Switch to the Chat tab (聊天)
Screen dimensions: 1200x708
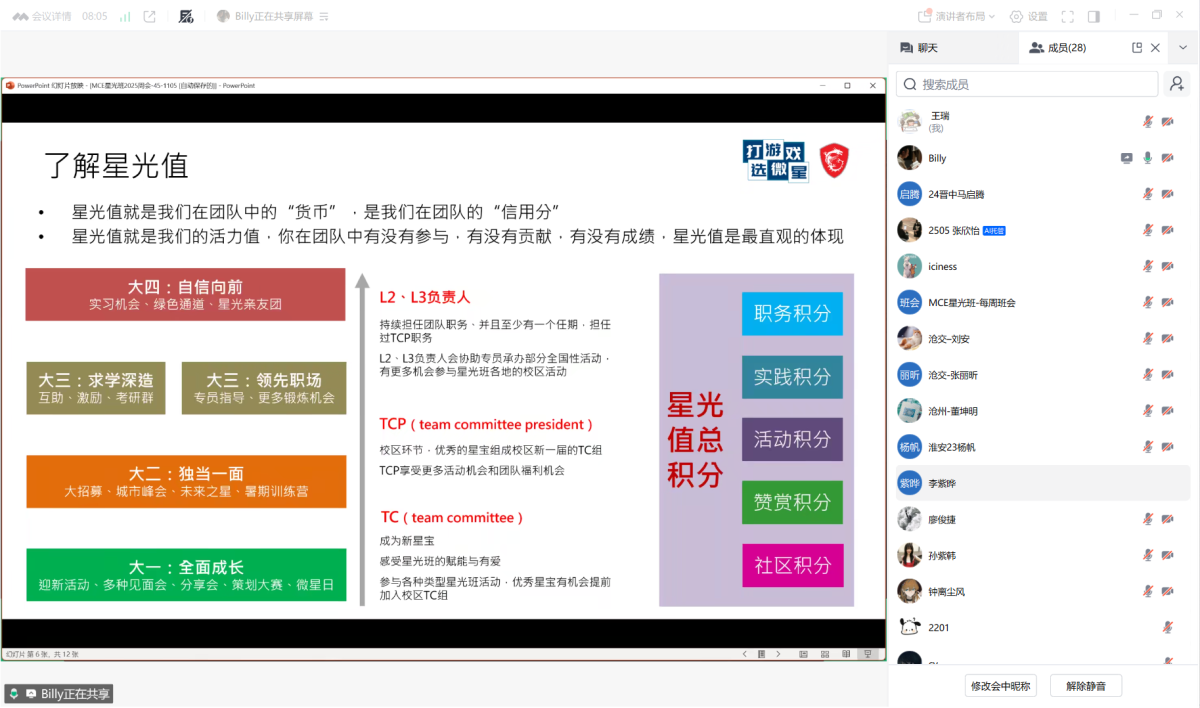(920, 47)
